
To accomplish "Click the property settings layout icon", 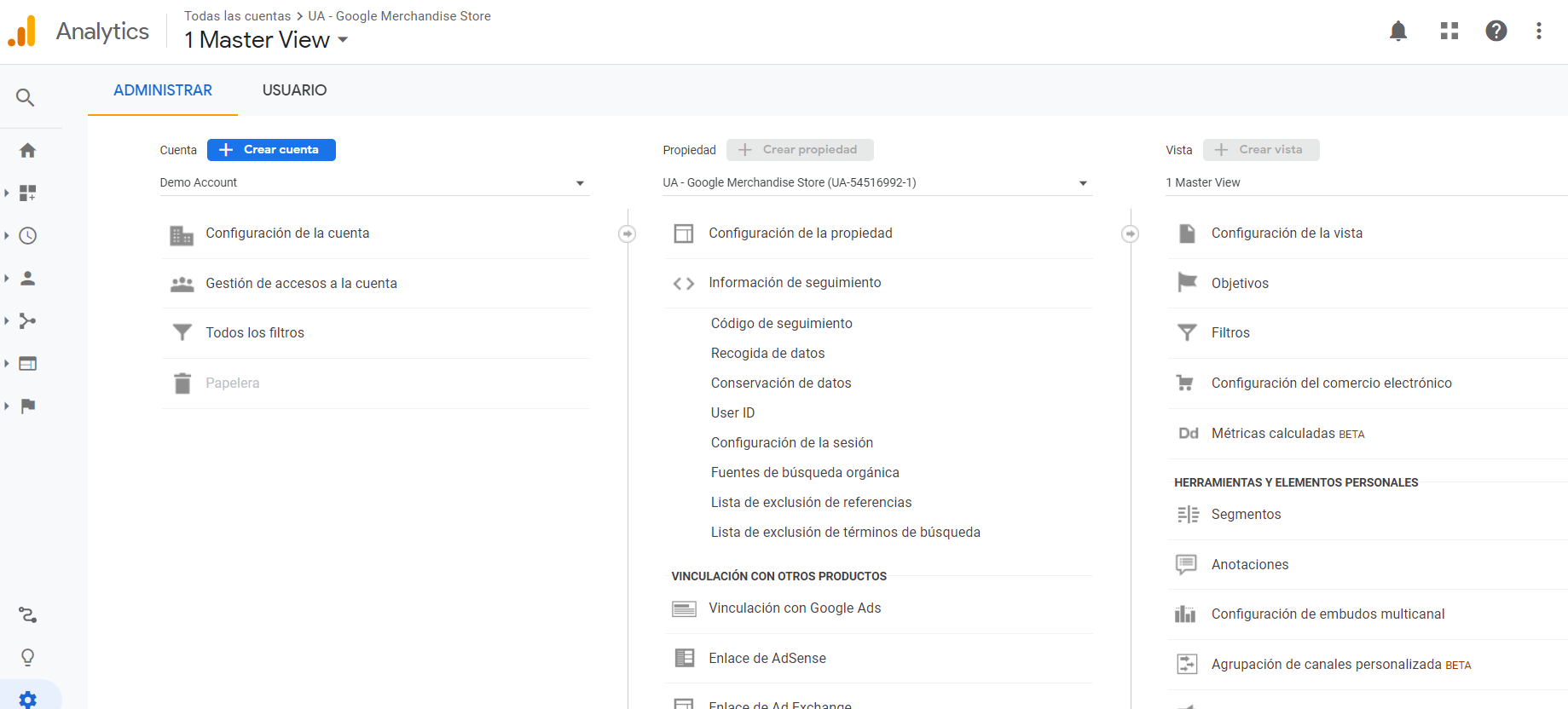I will (684, 233).
